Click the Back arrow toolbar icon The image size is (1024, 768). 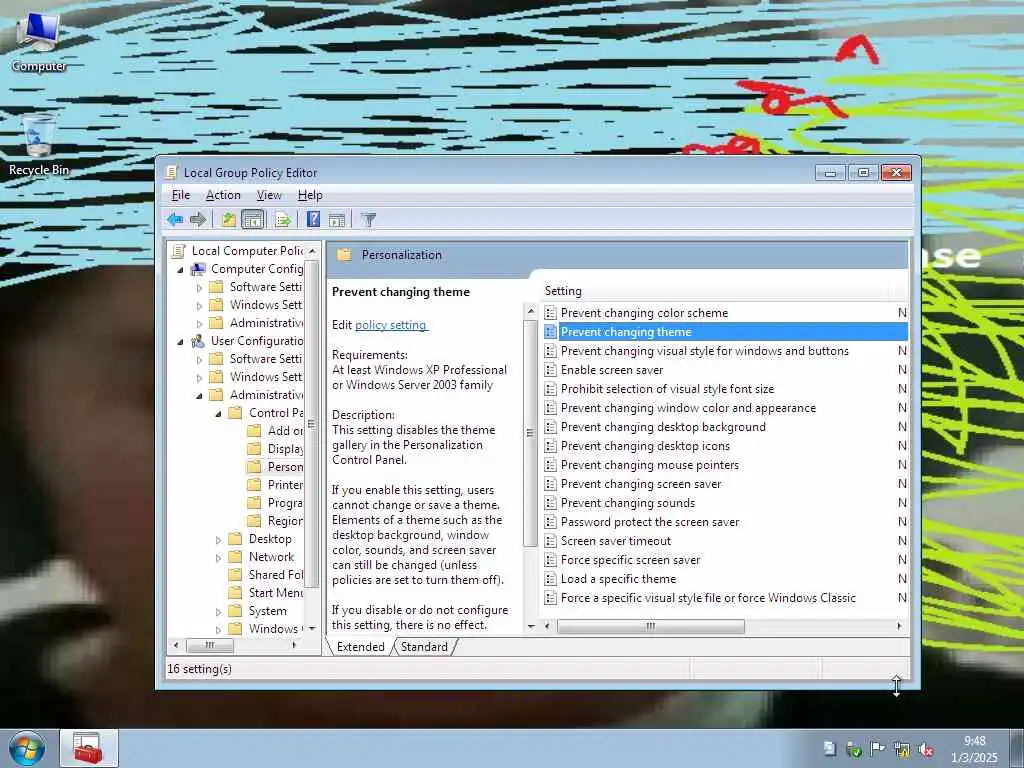coord(175,219)
